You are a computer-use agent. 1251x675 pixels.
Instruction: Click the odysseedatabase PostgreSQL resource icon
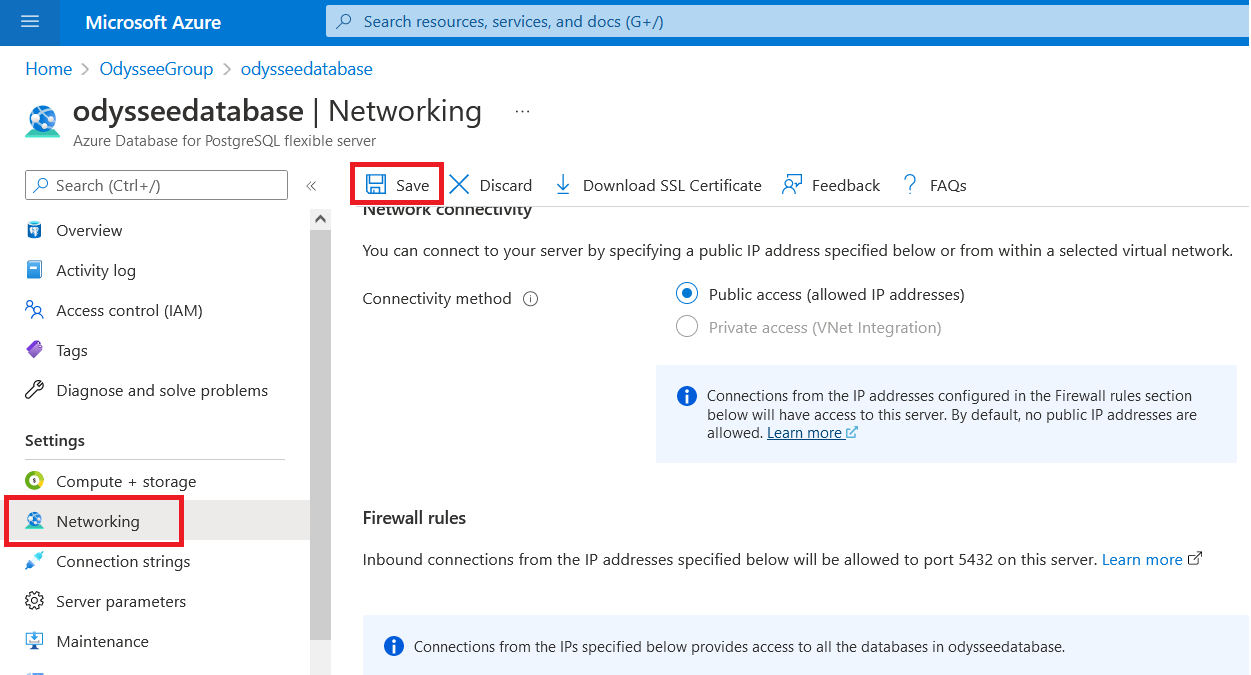(x=43, y=121)
